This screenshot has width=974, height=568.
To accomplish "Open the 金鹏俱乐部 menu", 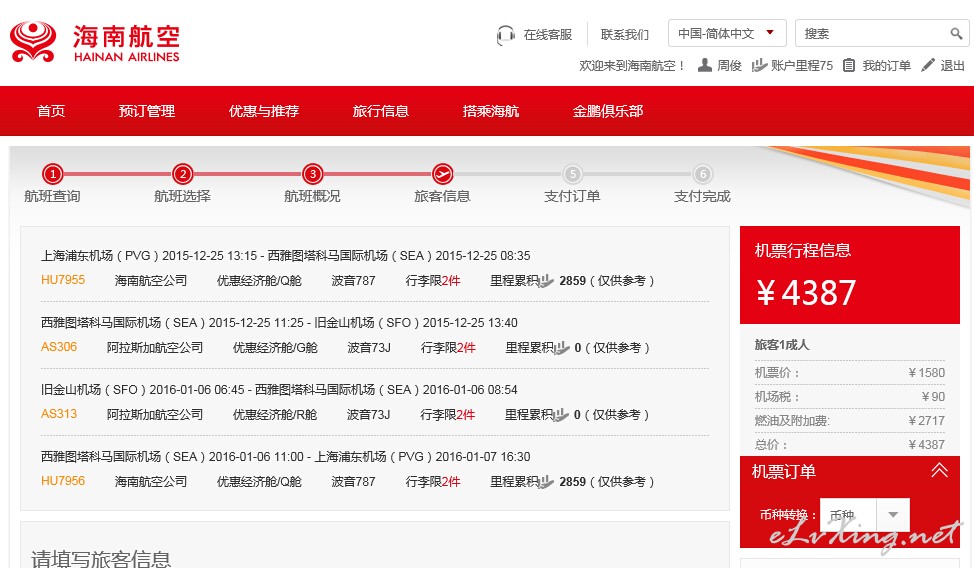I will (608, 111).
